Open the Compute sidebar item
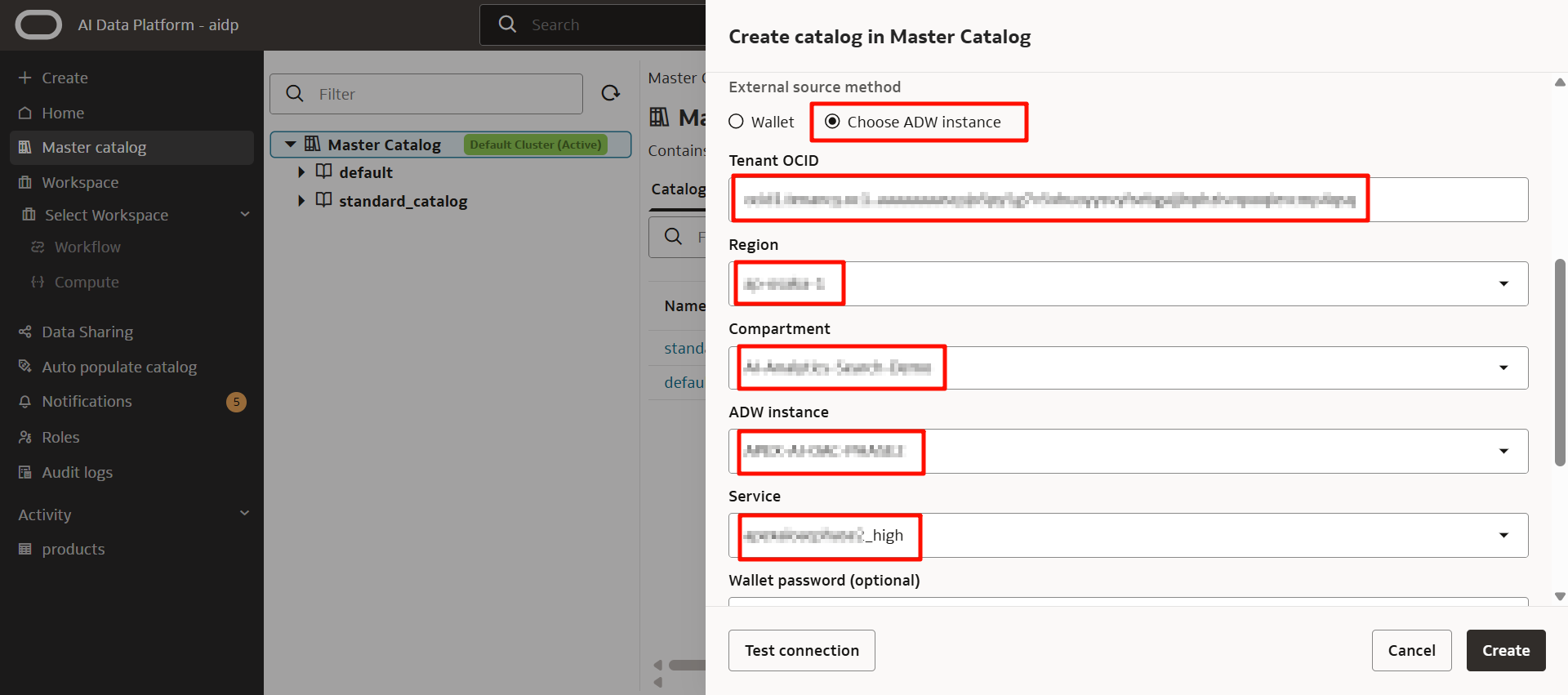The width and height of the screenshot is (1568, 695). point(87,282)
